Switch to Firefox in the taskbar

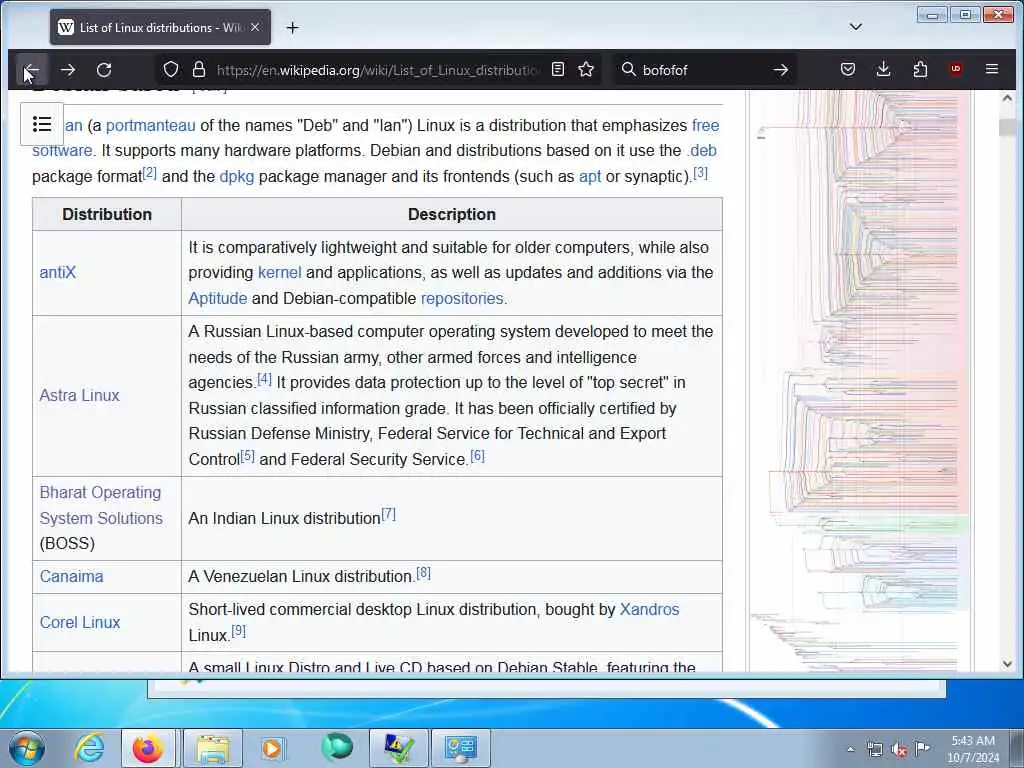(148, 748)
